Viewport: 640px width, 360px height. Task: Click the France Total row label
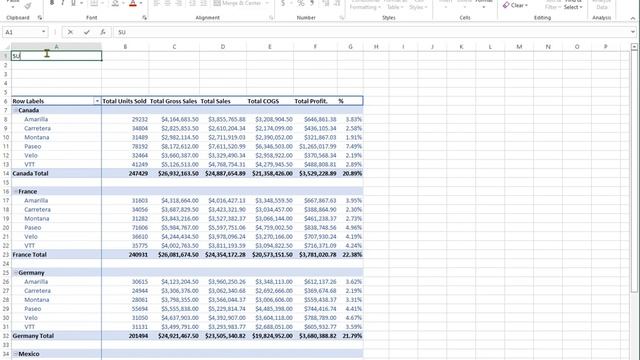click(29, 255)
